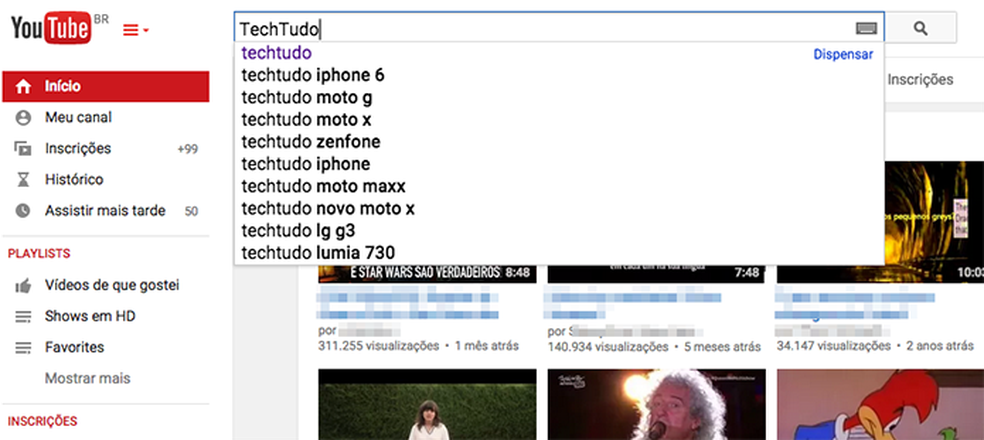Select the 'techtudo' suggestion

pos(277,53)
